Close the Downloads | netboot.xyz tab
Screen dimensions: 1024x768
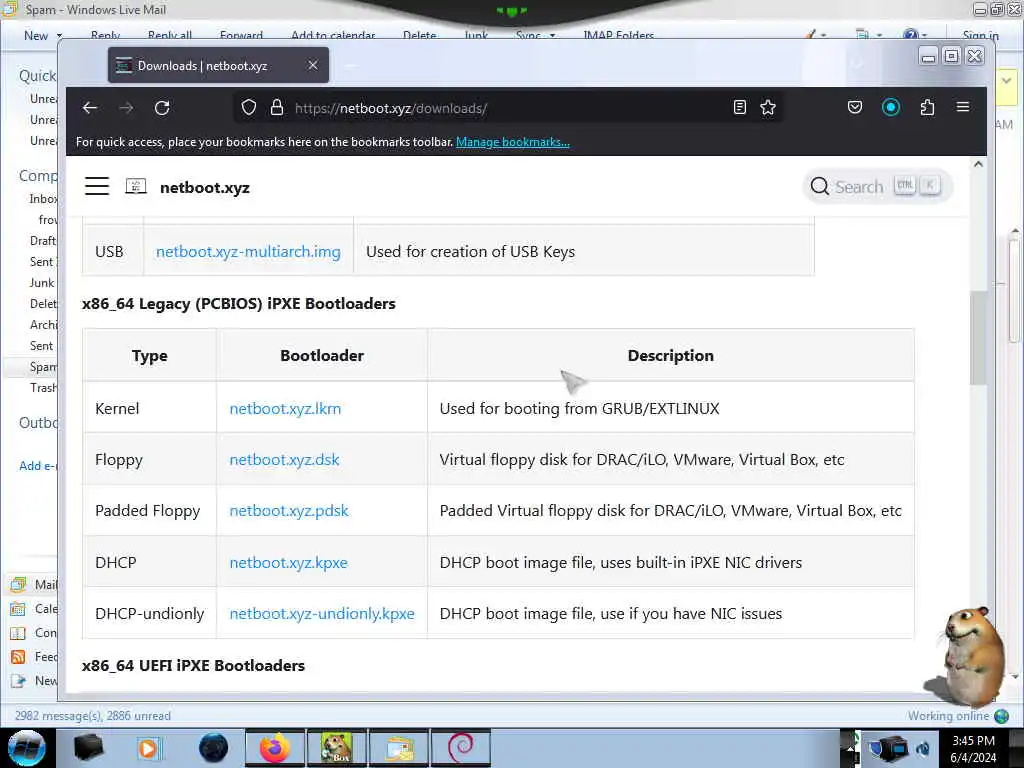(313, 65)
